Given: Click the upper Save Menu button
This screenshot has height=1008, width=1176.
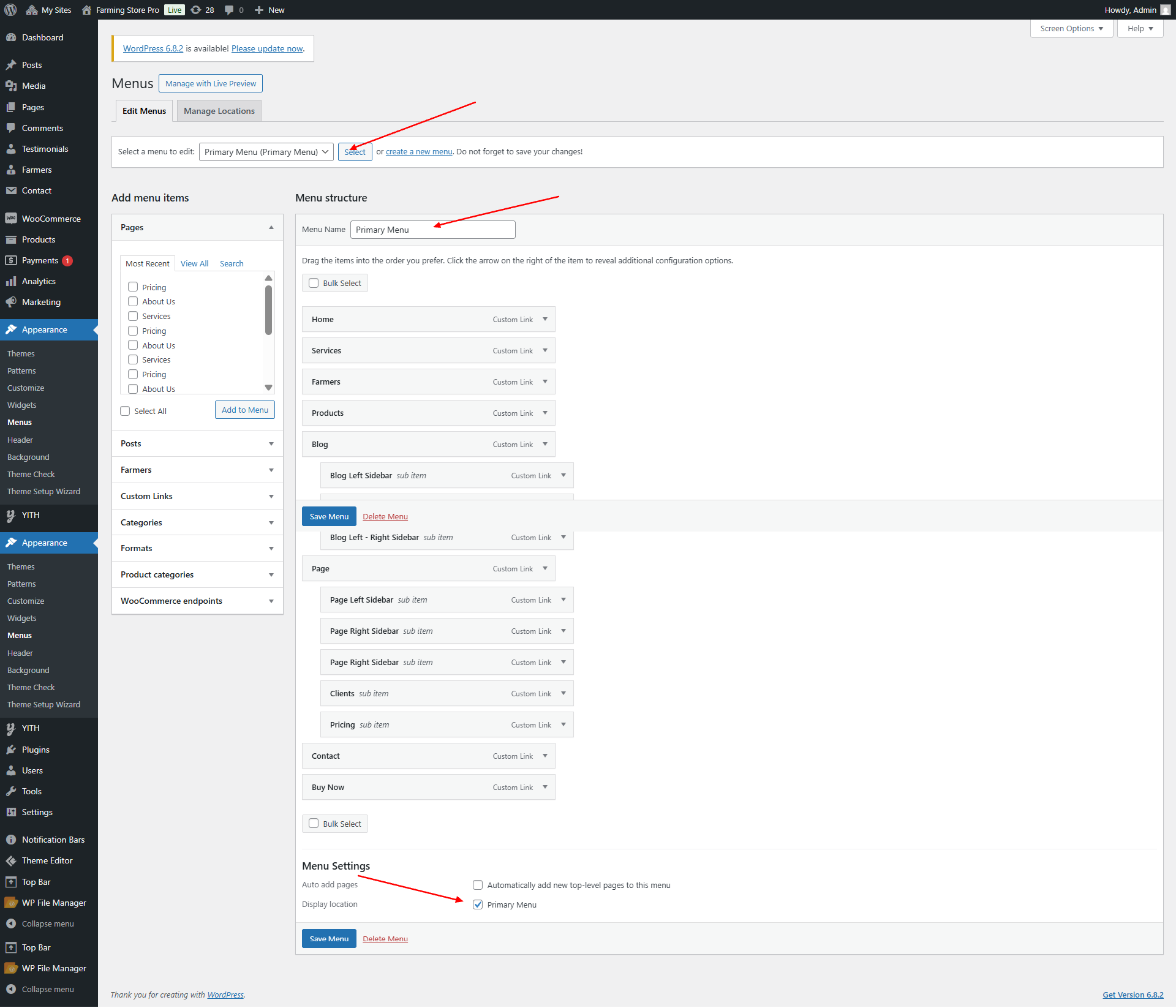Looking at the screenshot, I should click(x=329, y=516).
